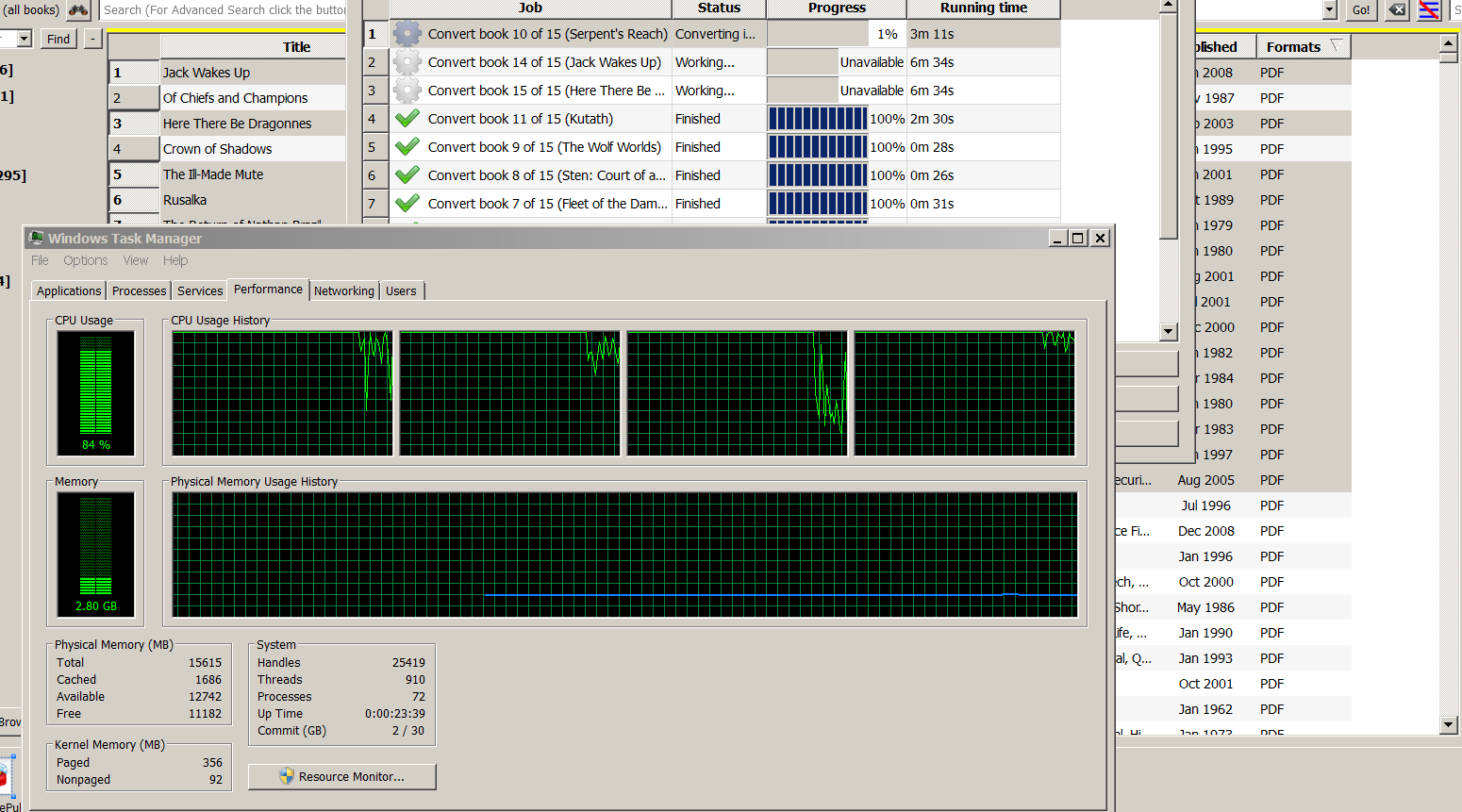The height and width of the screenshot is (812, 1462).
Task: Open the View menu in Task Manager
Action: [136, 260]
